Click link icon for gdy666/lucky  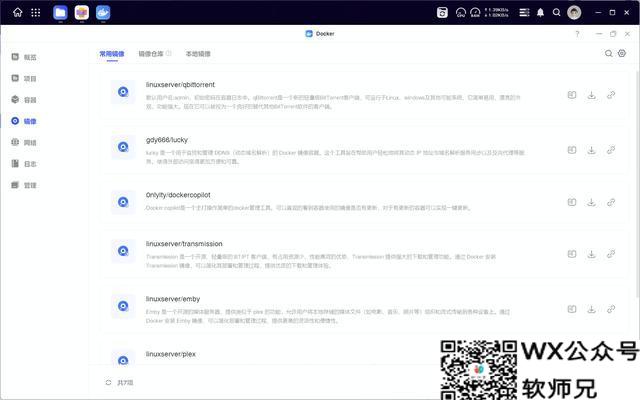tap(611, 150)
